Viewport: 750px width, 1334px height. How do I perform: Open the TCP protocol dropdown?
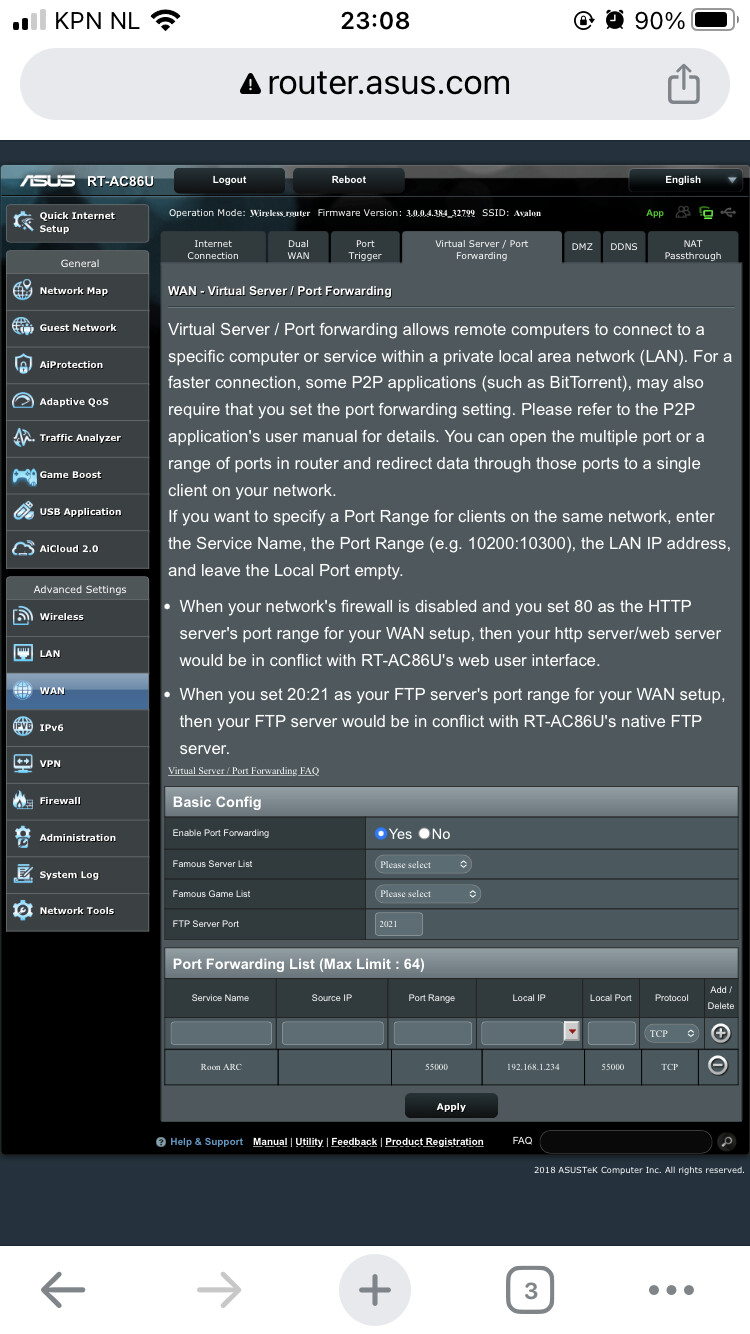pyautogui.click(x=671, y=1033)
